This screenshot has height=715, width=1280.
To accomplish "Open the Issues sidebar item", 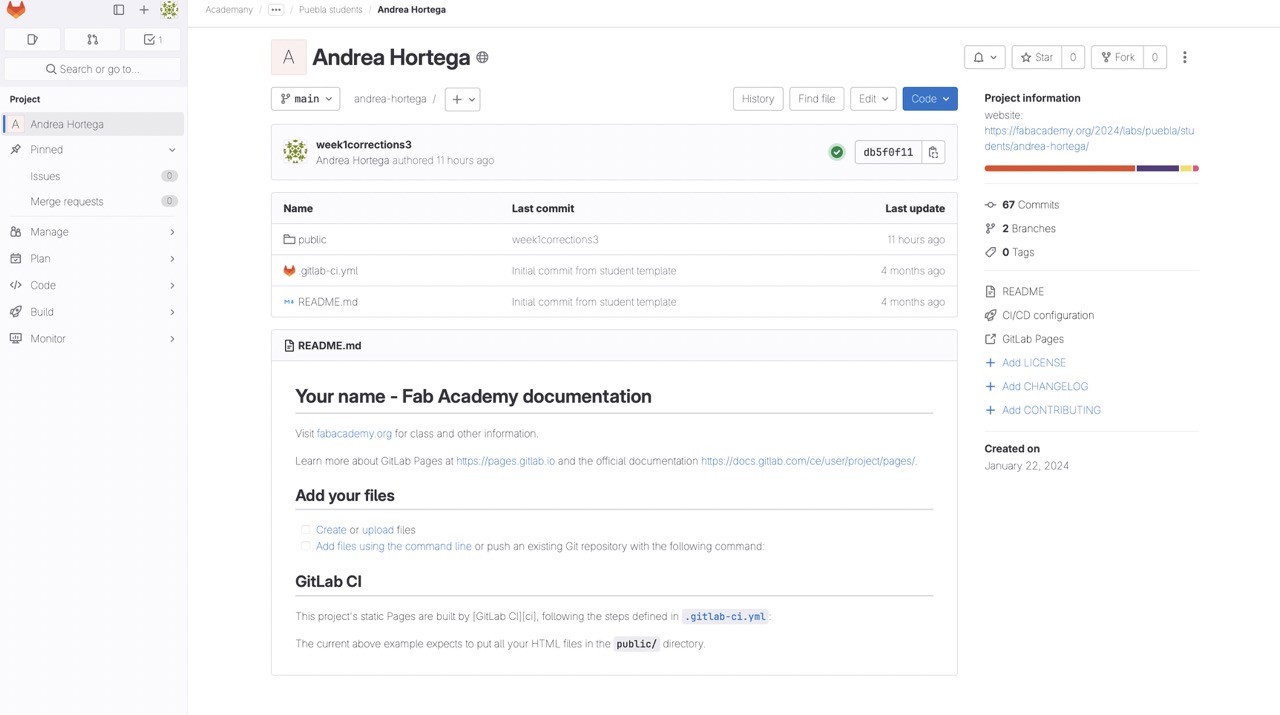I will click(45, 176).
